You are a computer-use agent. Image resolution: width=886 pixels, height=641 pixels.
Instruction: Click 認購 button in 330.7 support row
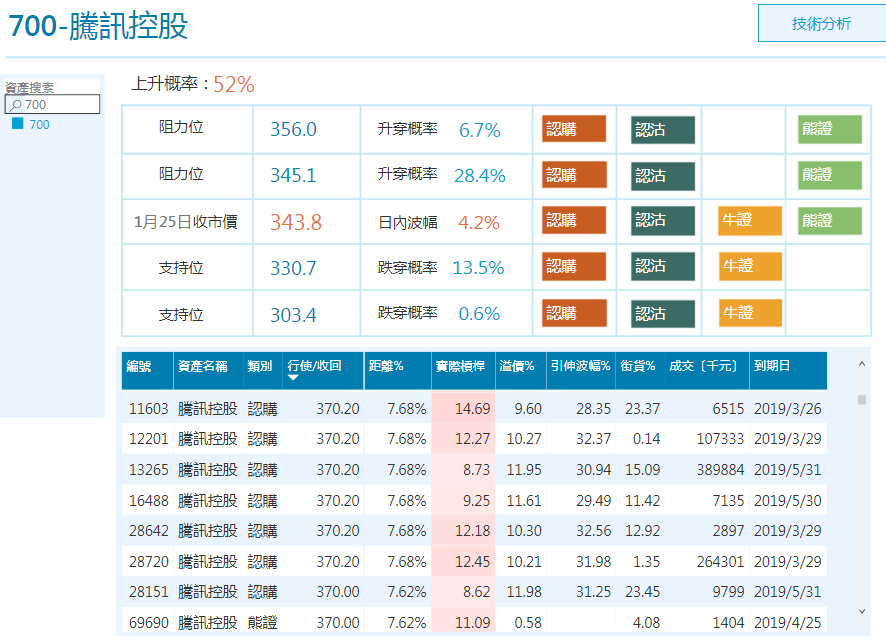coord(574,266)
